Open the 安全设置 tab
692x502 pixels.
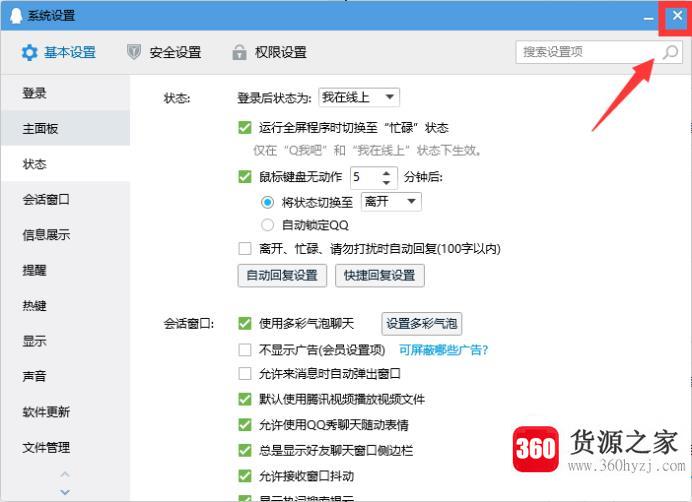pyautogui.click(x=164, y=52)
